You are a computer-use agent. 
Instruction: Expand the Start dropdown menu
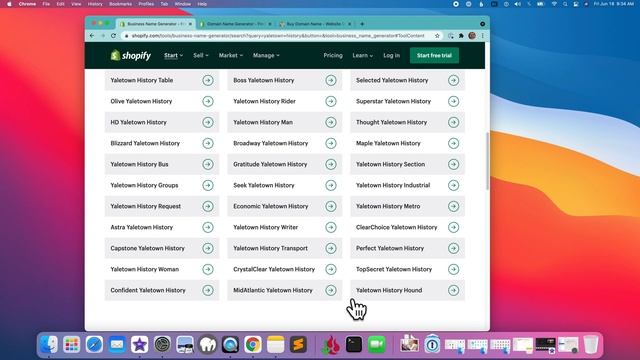(x=173, y=56)
